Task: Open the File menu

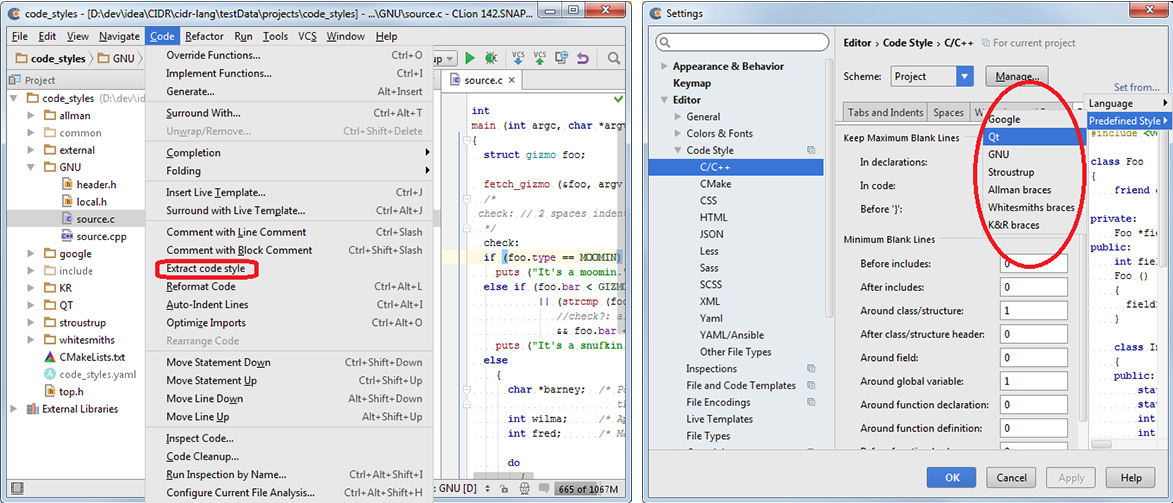Action: [x=20, y=36]
